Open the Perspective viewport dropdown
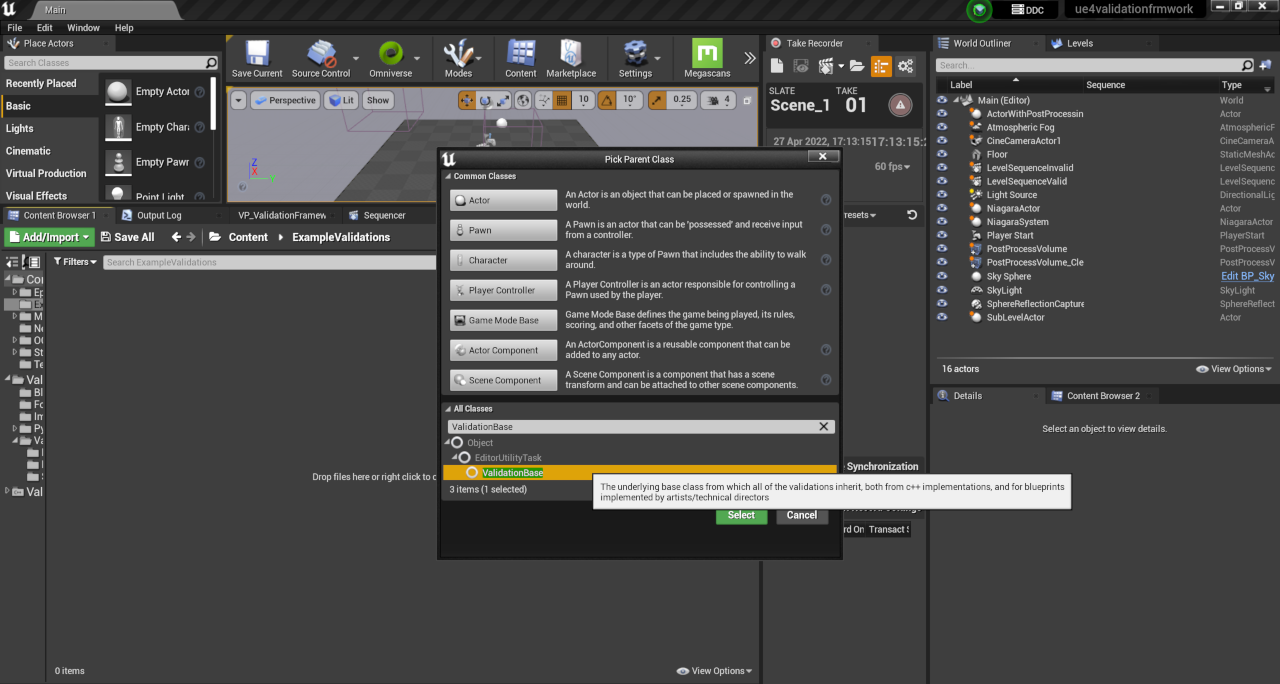 pyautogui.click(x=285, y=100)
